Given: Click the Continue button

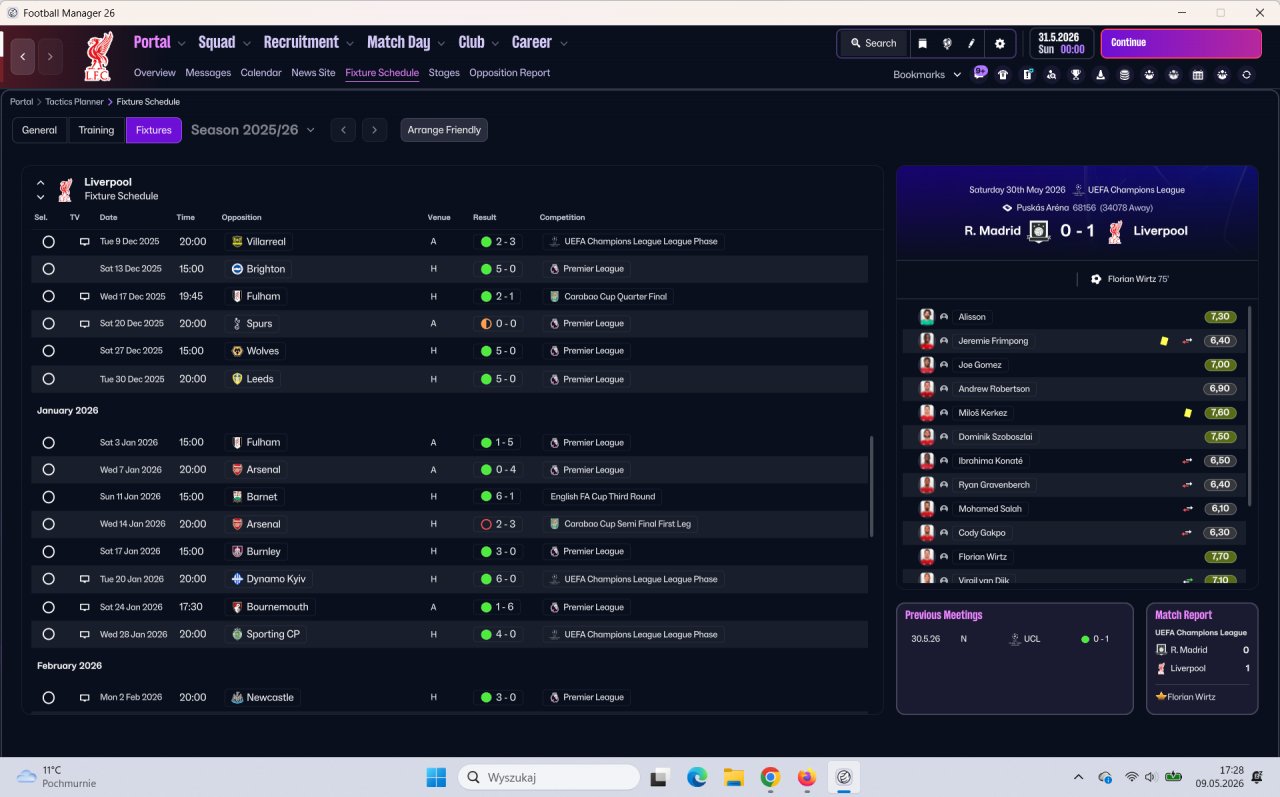Looking at the screenshot, I should pos(1181,43).
